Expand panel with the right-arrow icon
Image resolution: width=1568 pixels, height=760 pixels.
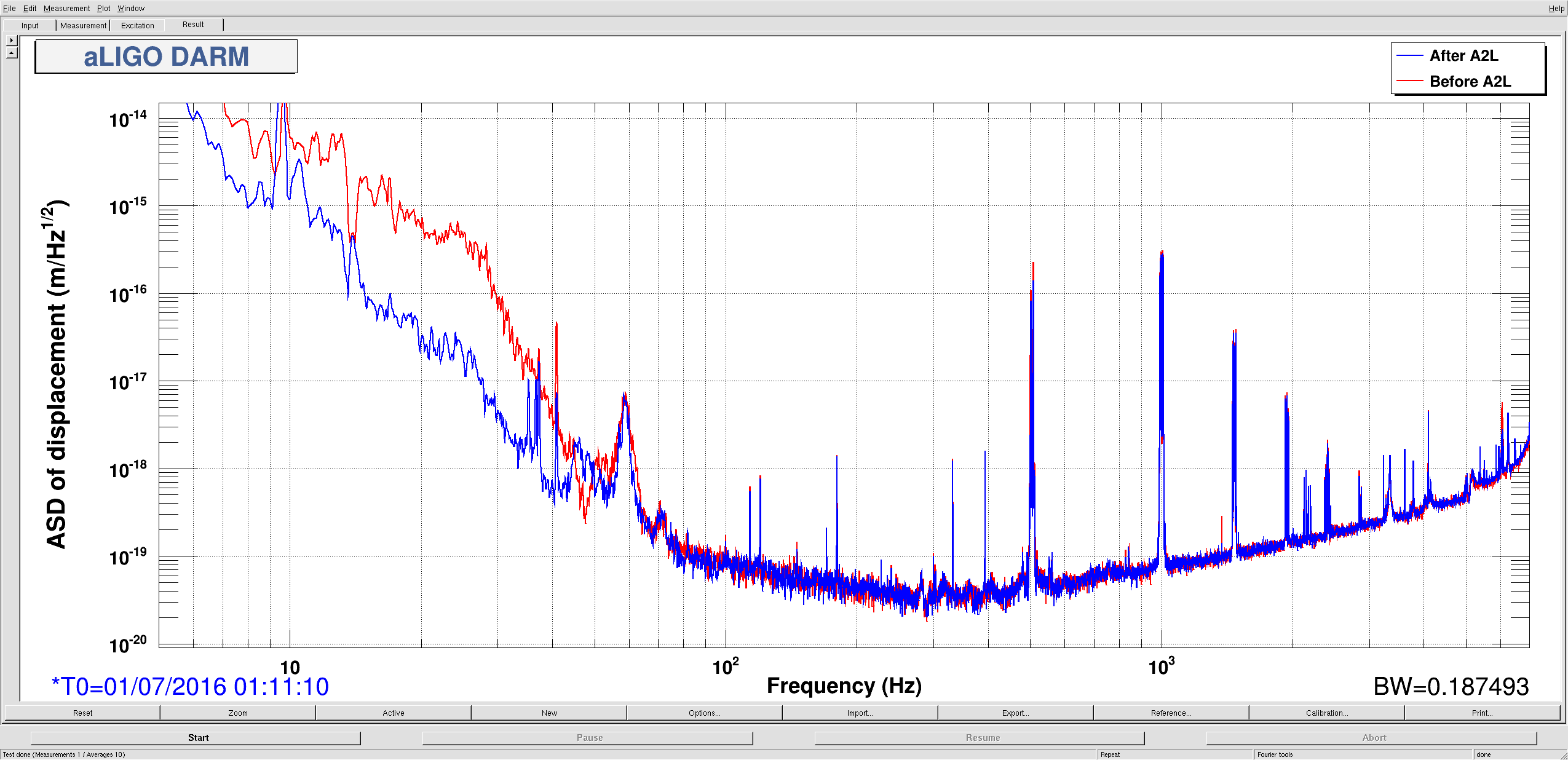11,40
